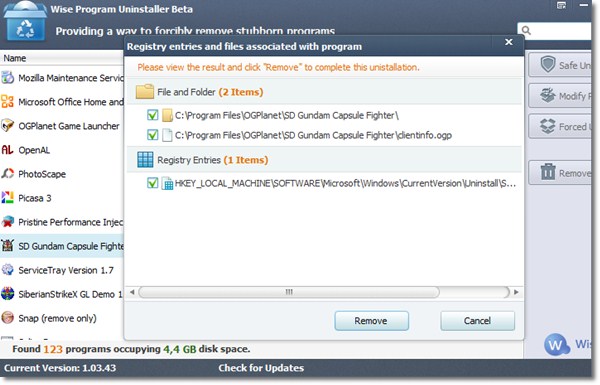This screenshot has width=600, height=385.
Task: Click the Forced Uninstall box icon
Action: [548, 126]
